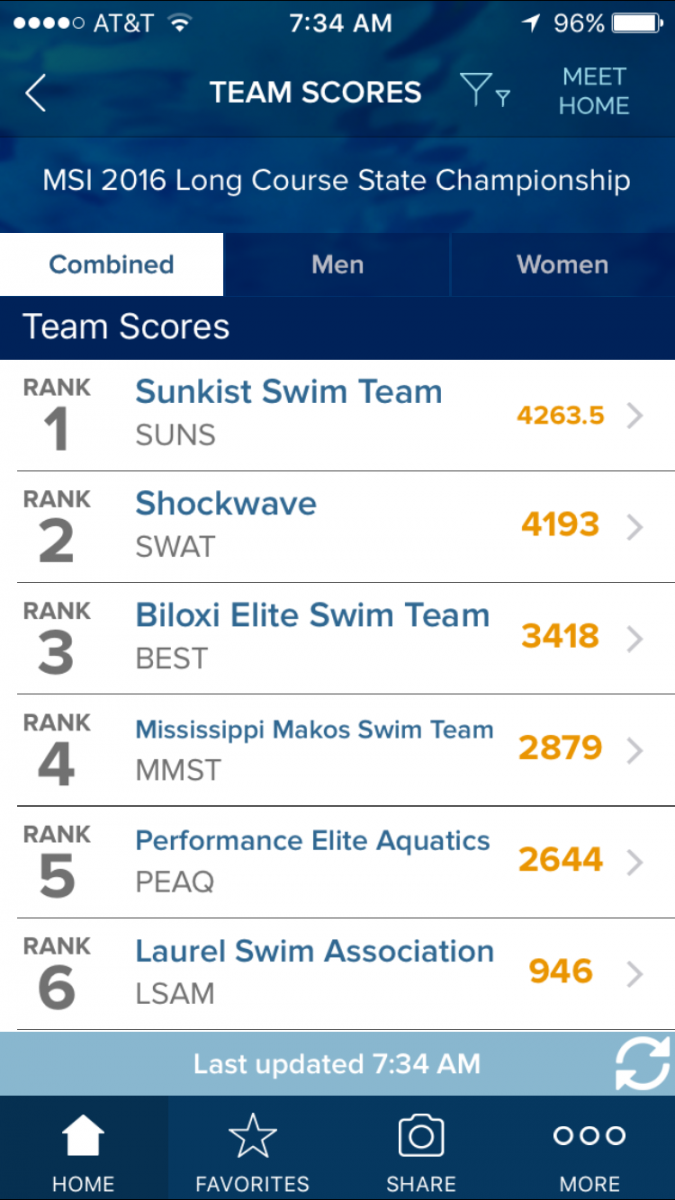Viewport: 675px width, 1200px height.
Task: Tap the back arrow icon
Action: pyautogui.click(x=36, y=93)
